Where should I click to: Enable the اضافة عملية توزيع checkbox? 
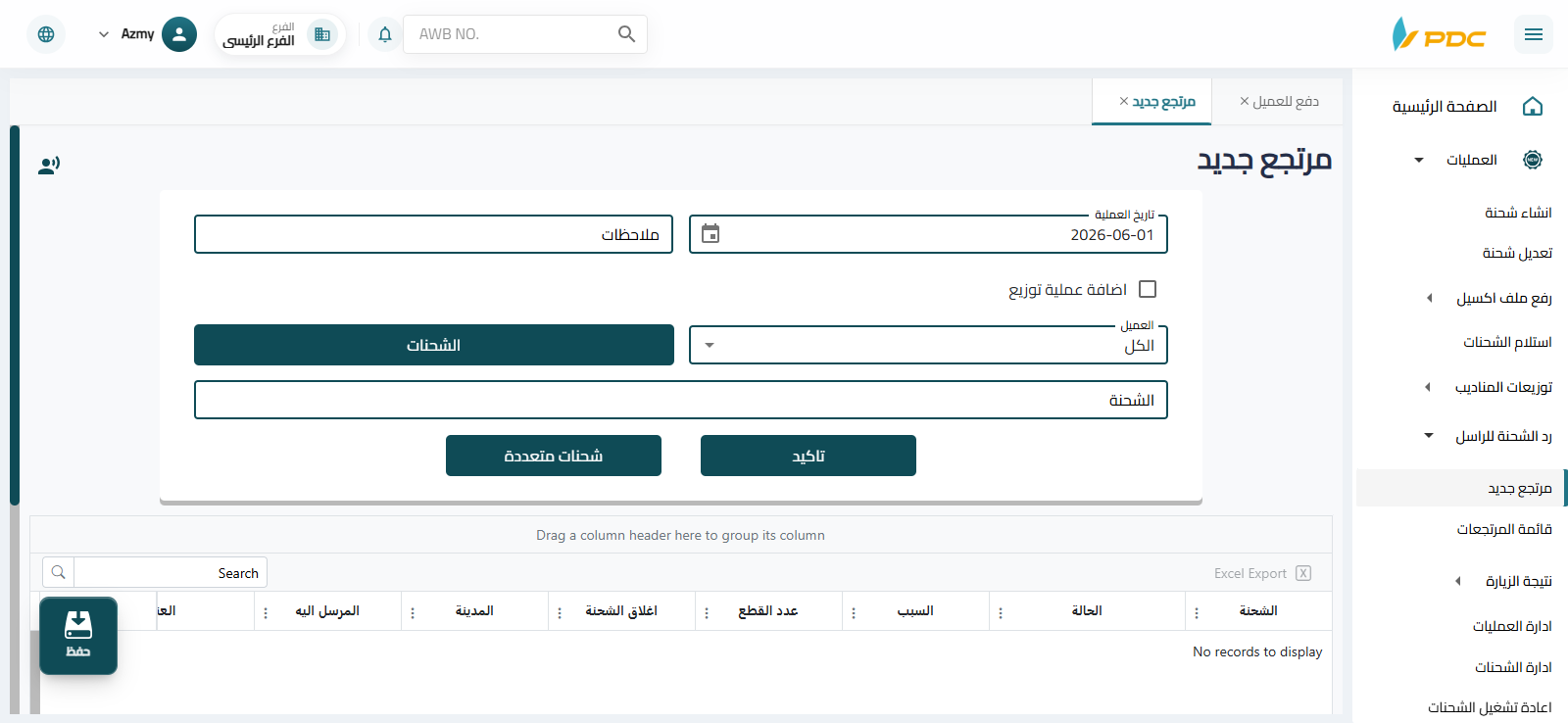[1148, 289]
